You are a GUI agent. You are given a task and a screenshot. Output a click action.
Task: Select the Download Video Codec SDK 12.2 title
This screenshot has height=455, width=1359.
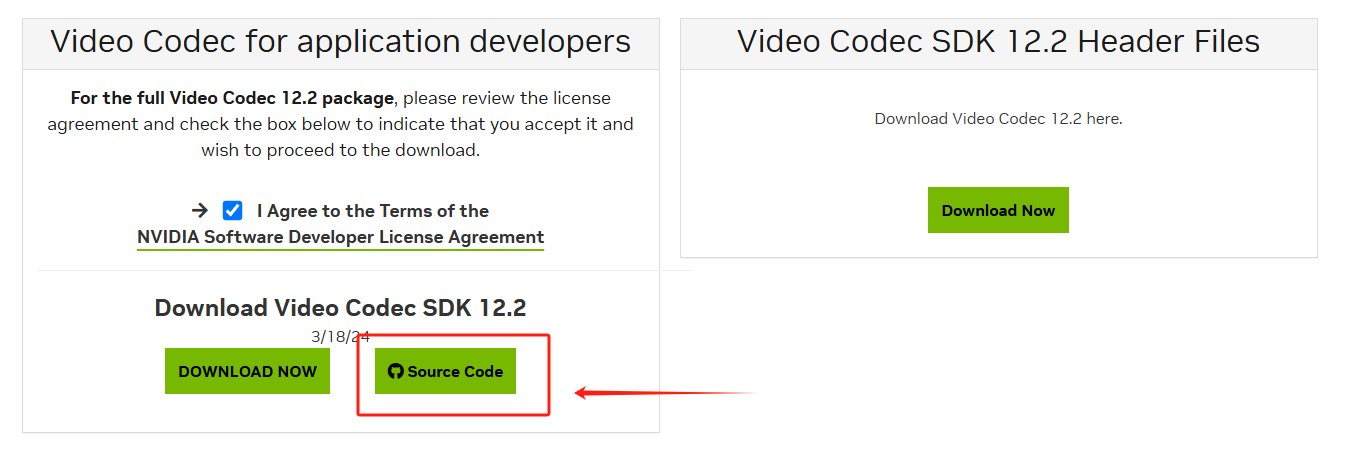pyautogui.click(x=341, y=307)
